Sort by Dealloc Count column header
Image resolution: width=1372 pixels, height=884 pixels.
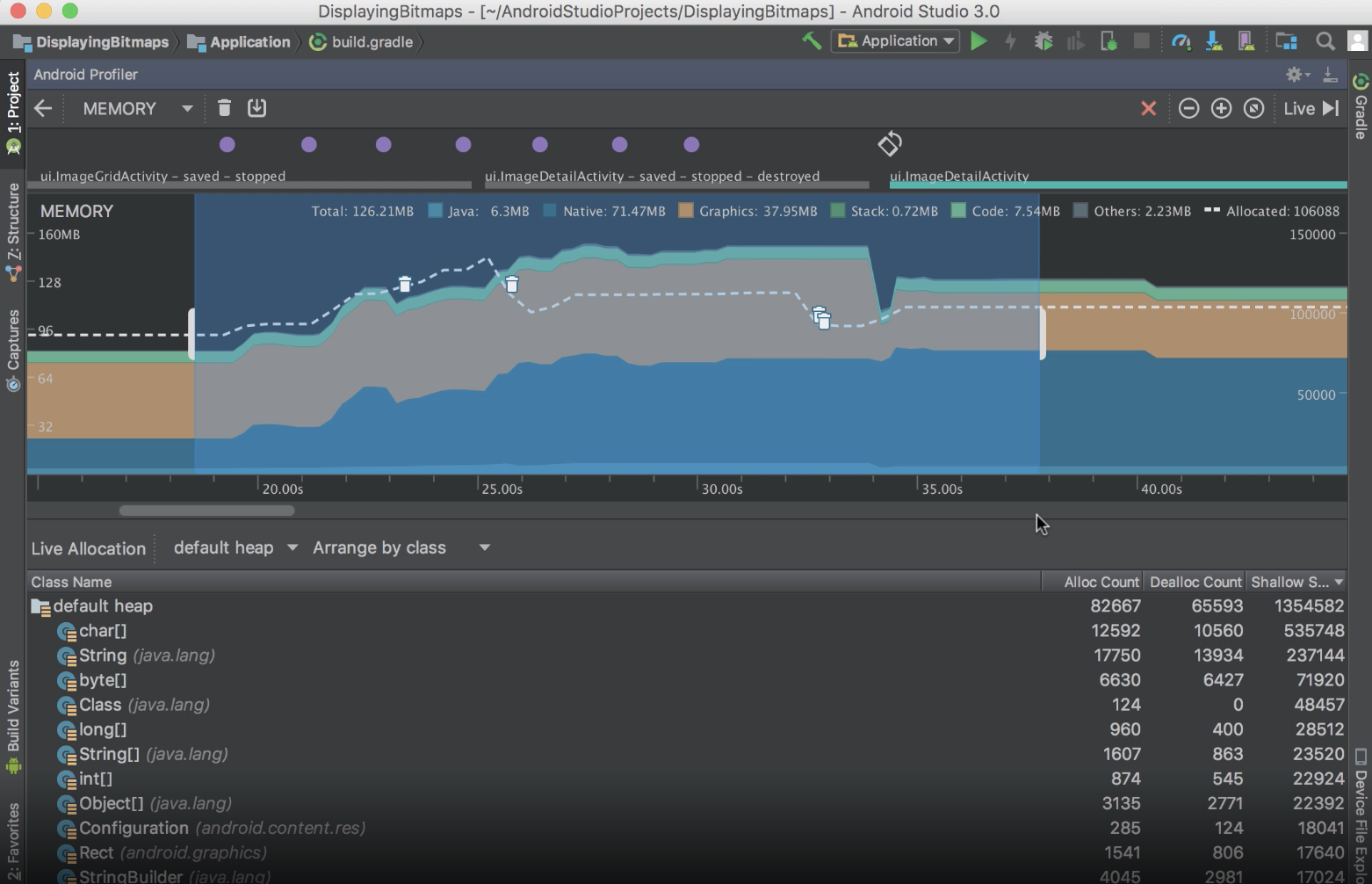(1195, 582)
